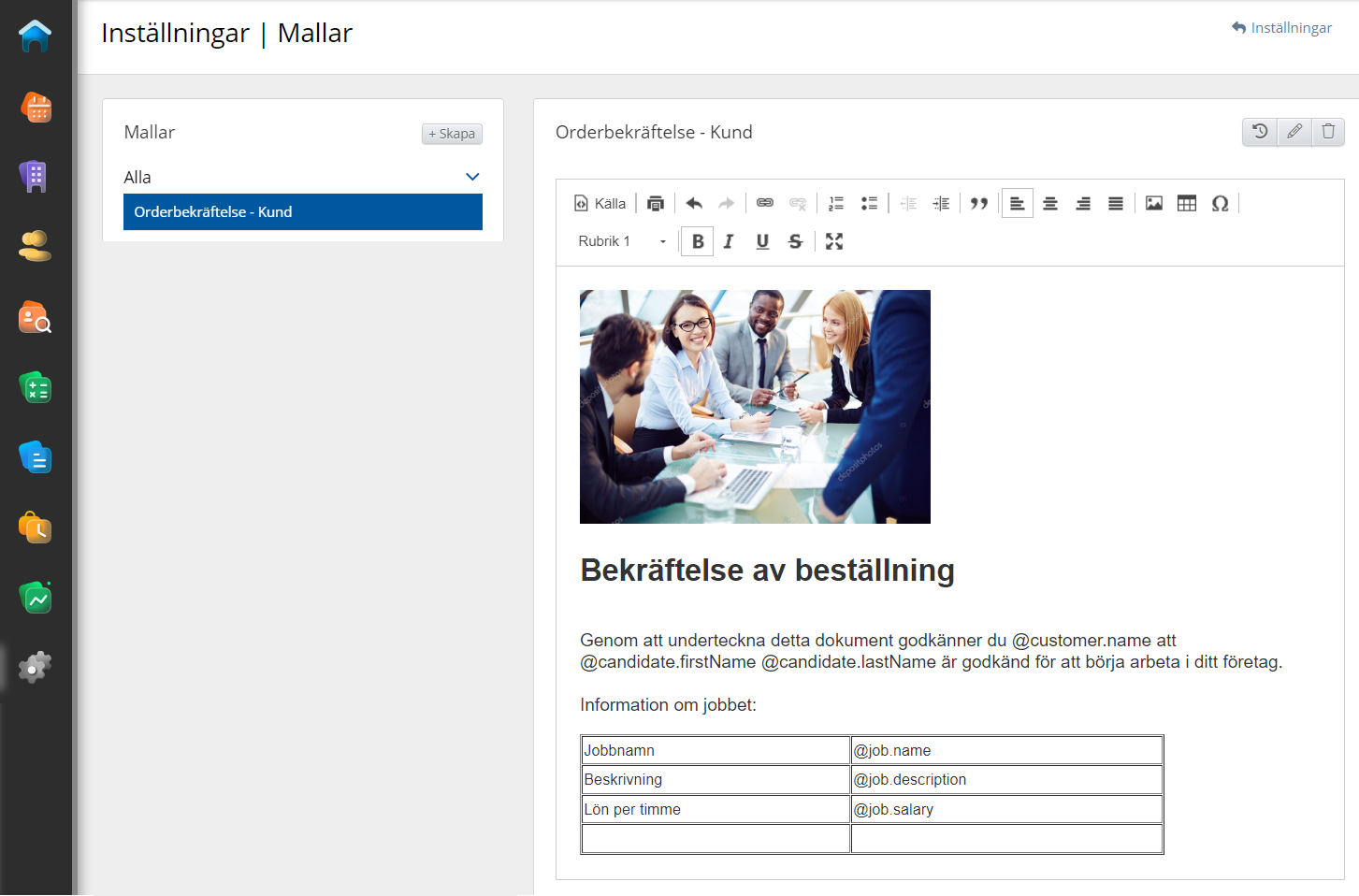Open settings gear in the sidebar
1359x896 pixels.
(35, 668)
